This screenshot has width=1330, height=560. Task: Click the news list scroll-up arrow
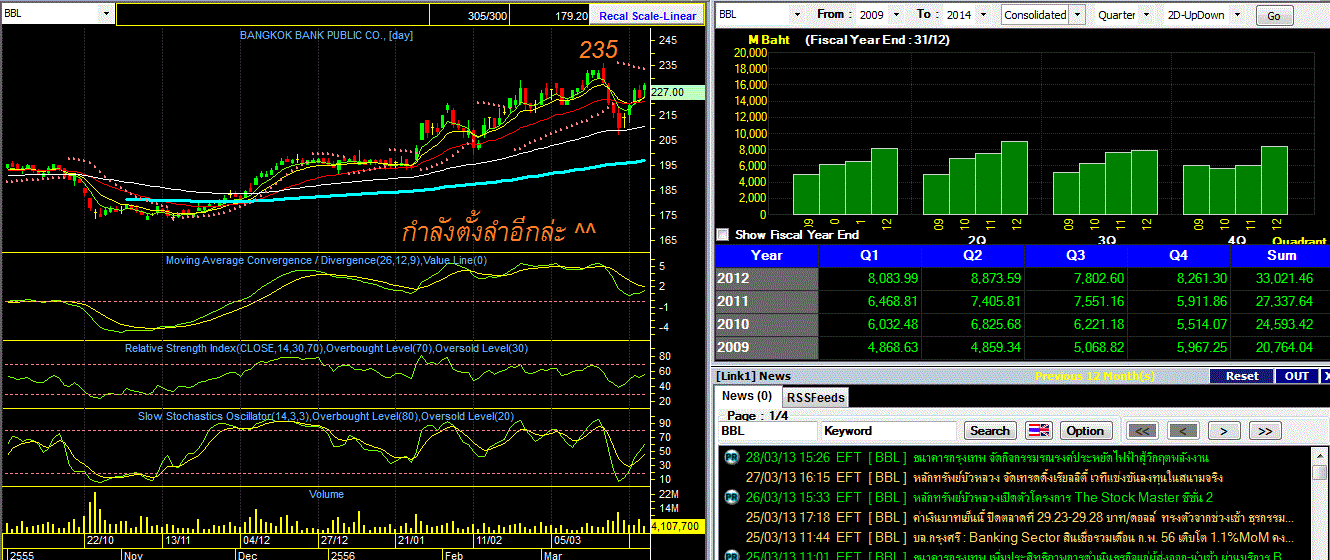pyautogui.click(x=1320, y=456)
